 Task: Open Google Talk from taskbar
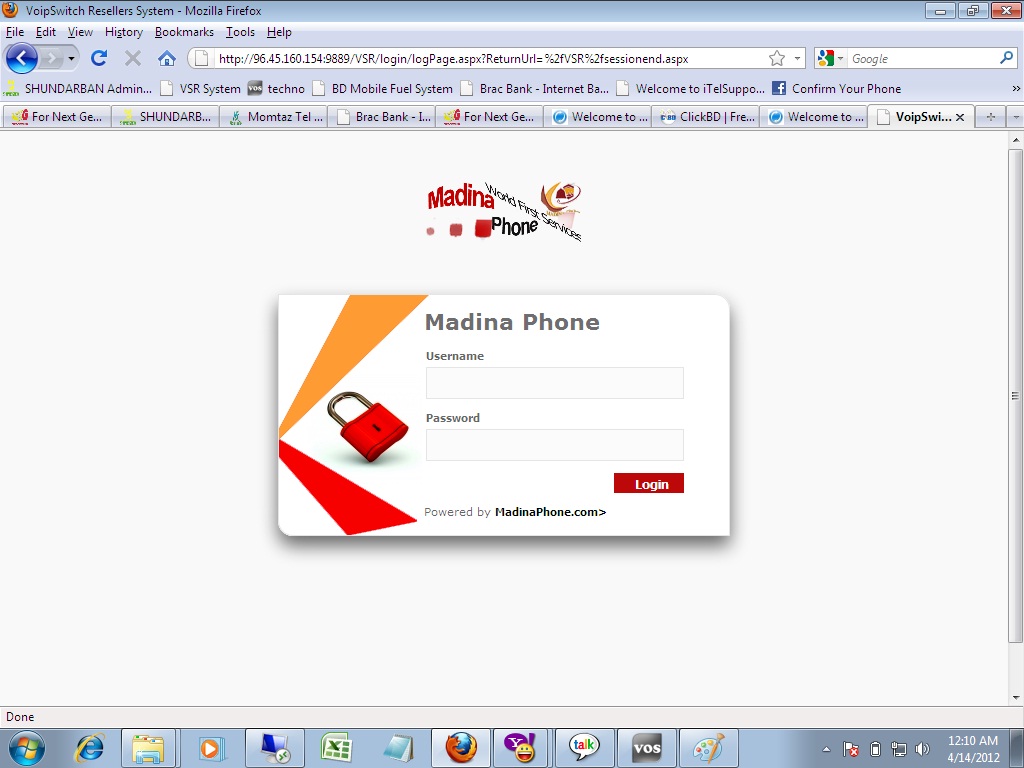click(584, 748)
